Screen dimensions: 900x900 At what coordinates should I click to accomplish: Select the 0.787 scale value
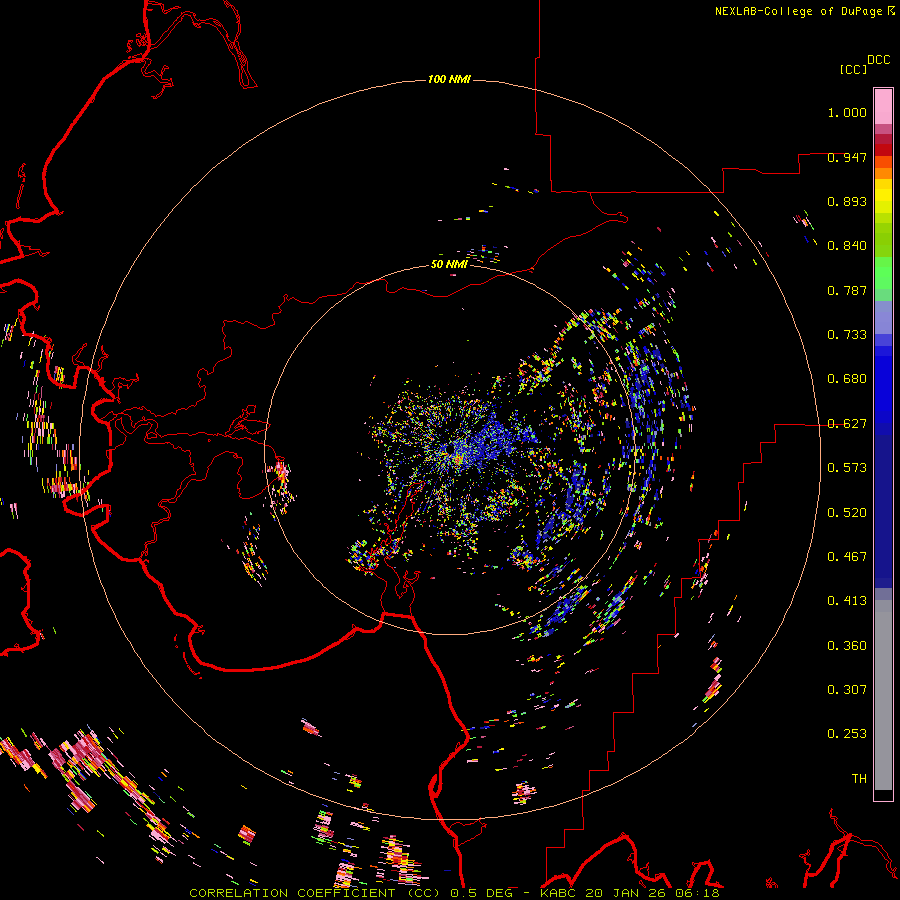pyautogui.click(x=847, y=290)
